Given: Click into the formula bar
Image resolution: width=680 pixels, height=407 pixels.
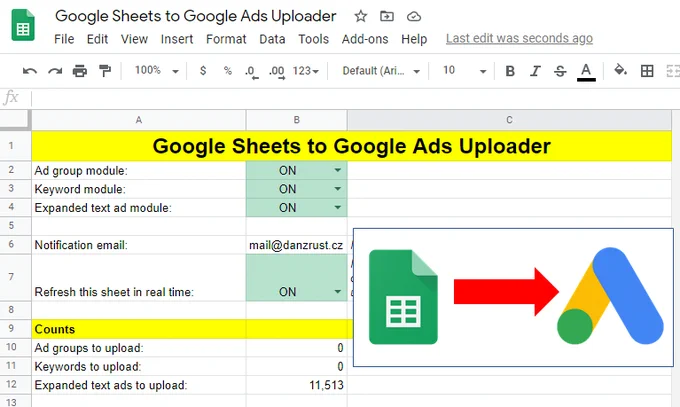Looking at the screenshot, I should pyautogui.click(x=356, y=98).
